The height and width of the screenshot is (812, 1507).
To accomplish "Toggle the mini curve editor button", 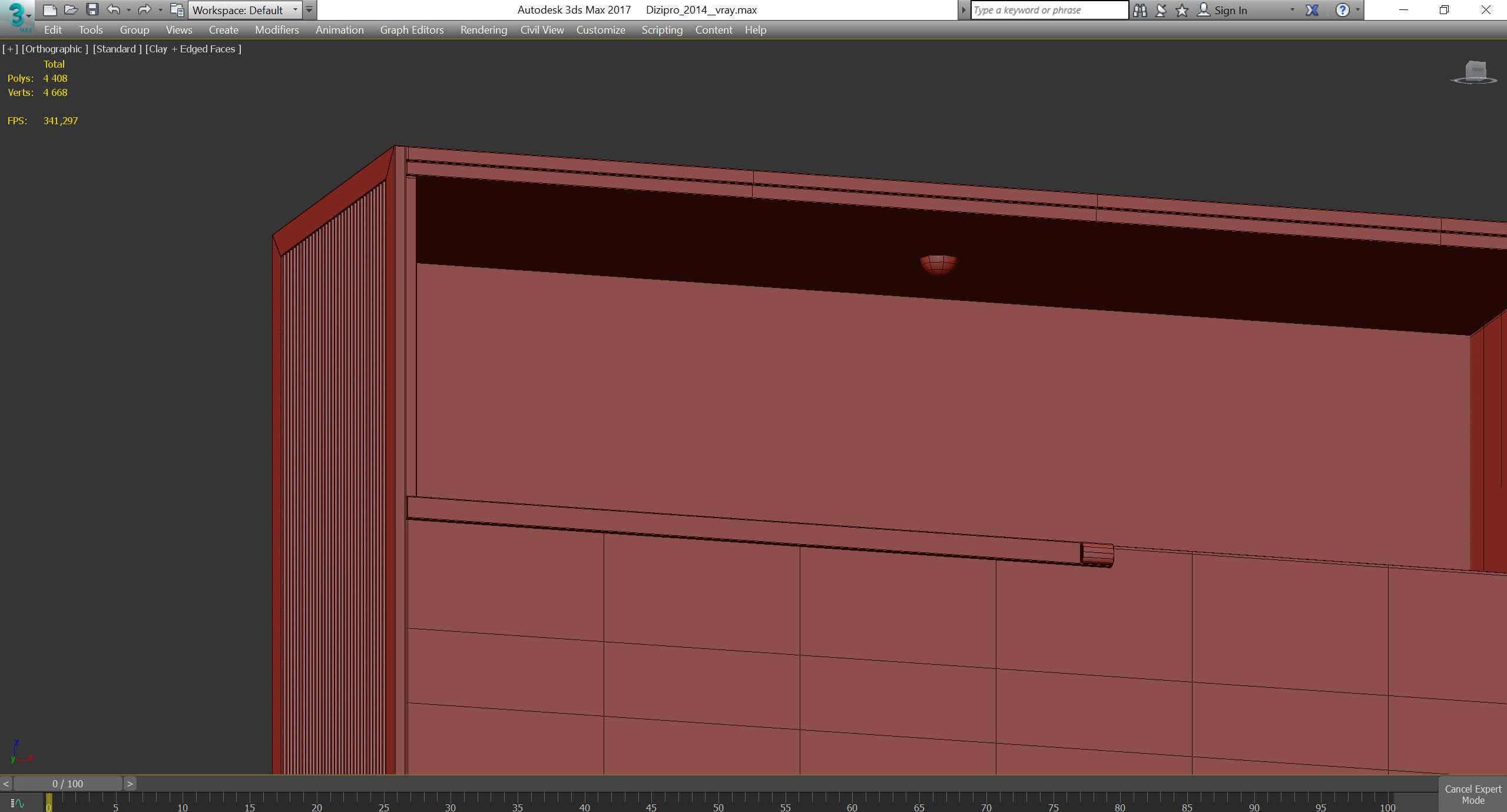I will point(17,803).
